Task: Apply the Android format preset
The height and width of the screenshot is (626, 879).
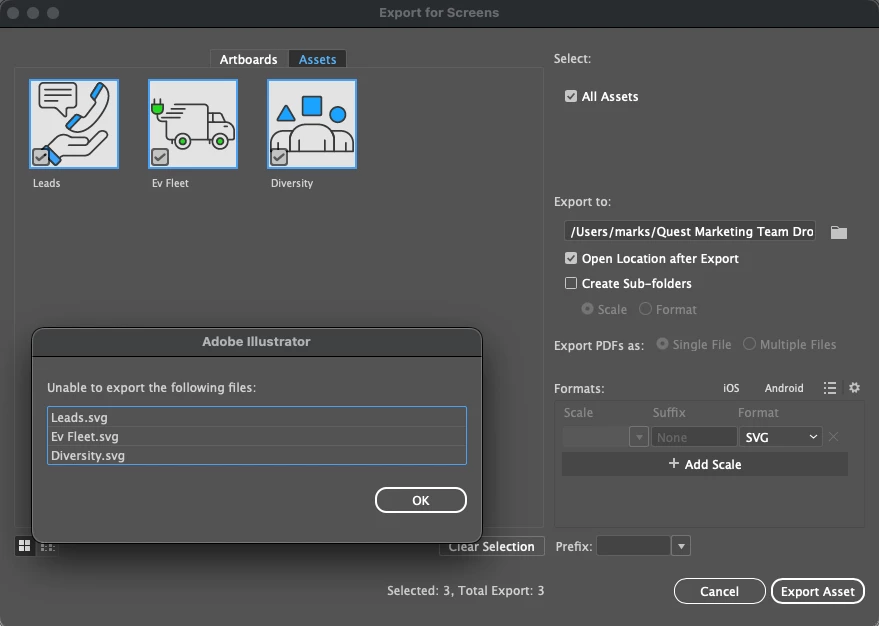Action: click(x=784, y=388)
